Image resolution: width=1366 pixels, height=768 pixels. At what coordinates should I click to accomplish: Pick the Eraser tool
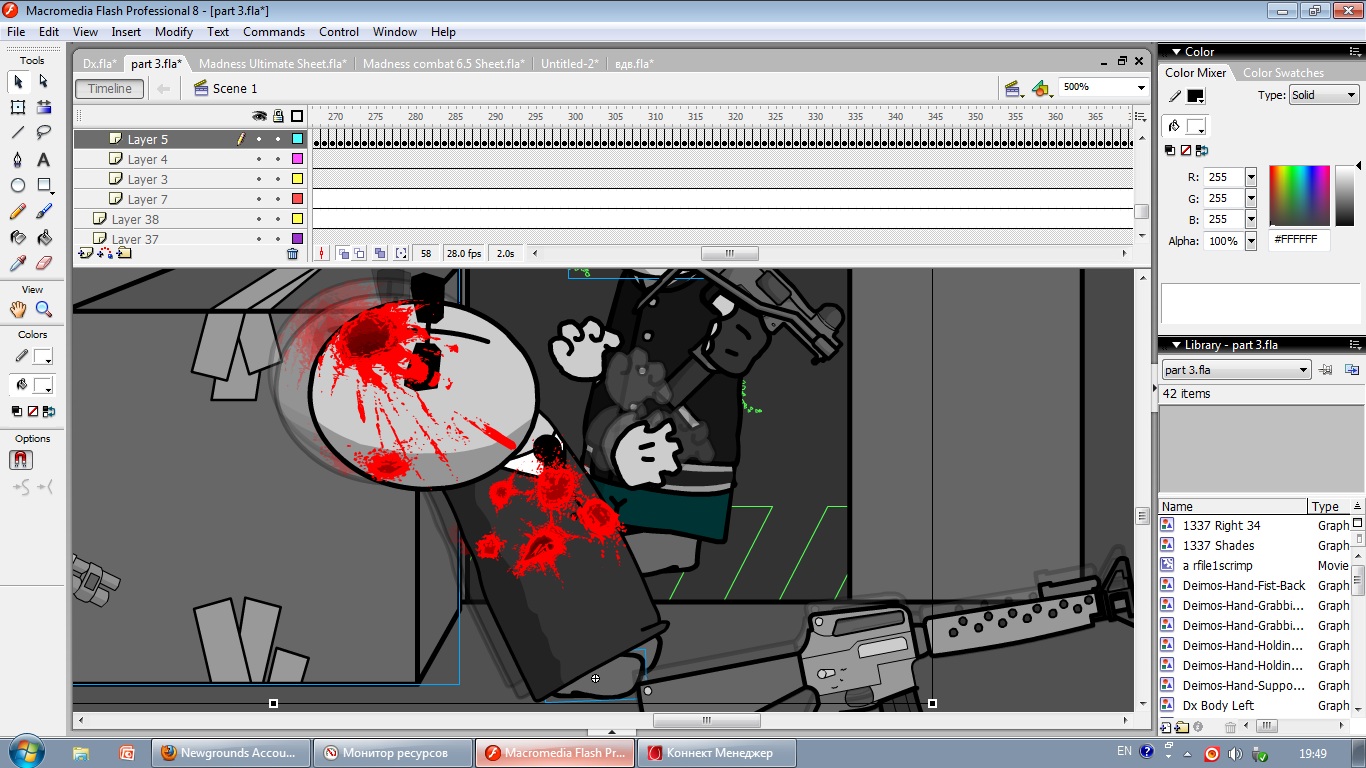coord(43,263)
